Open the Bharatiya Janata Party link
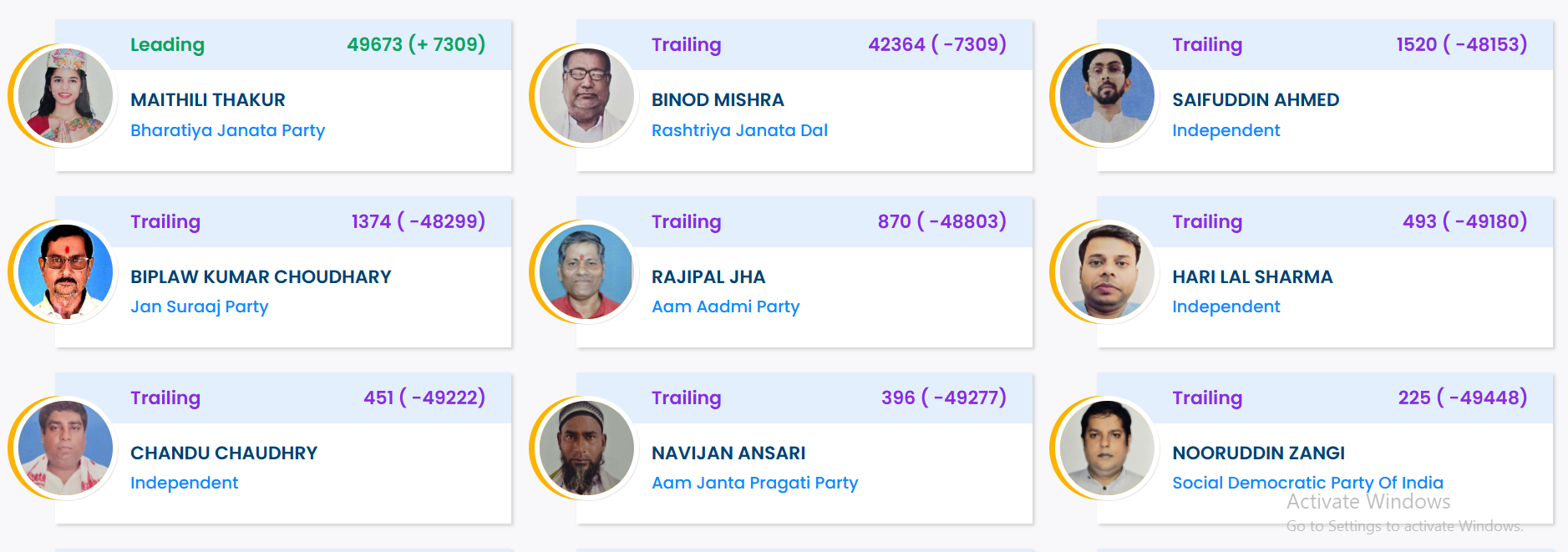The height and width of the screenshot is (552, 1568). click(x=227, y=130)
